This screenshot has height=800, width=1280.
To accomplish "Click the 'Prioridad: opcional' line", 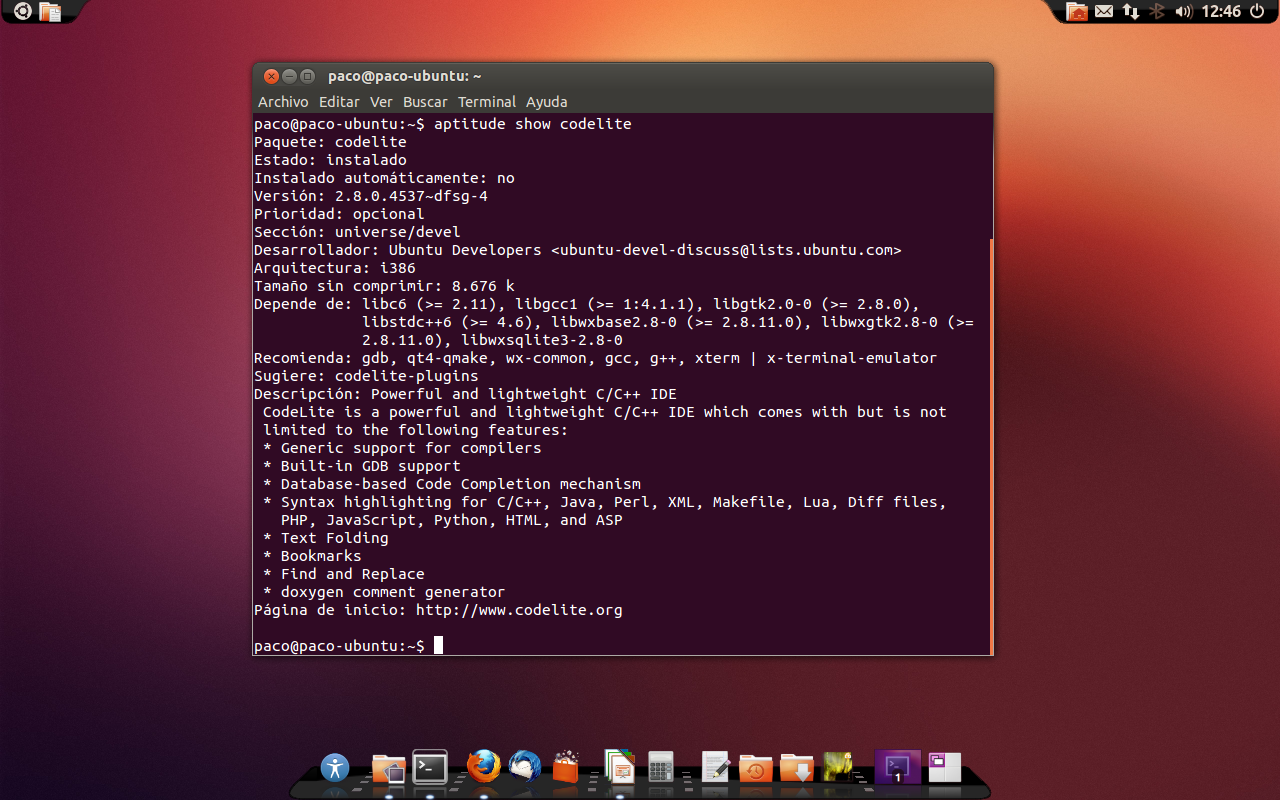I will coord(339,214).
